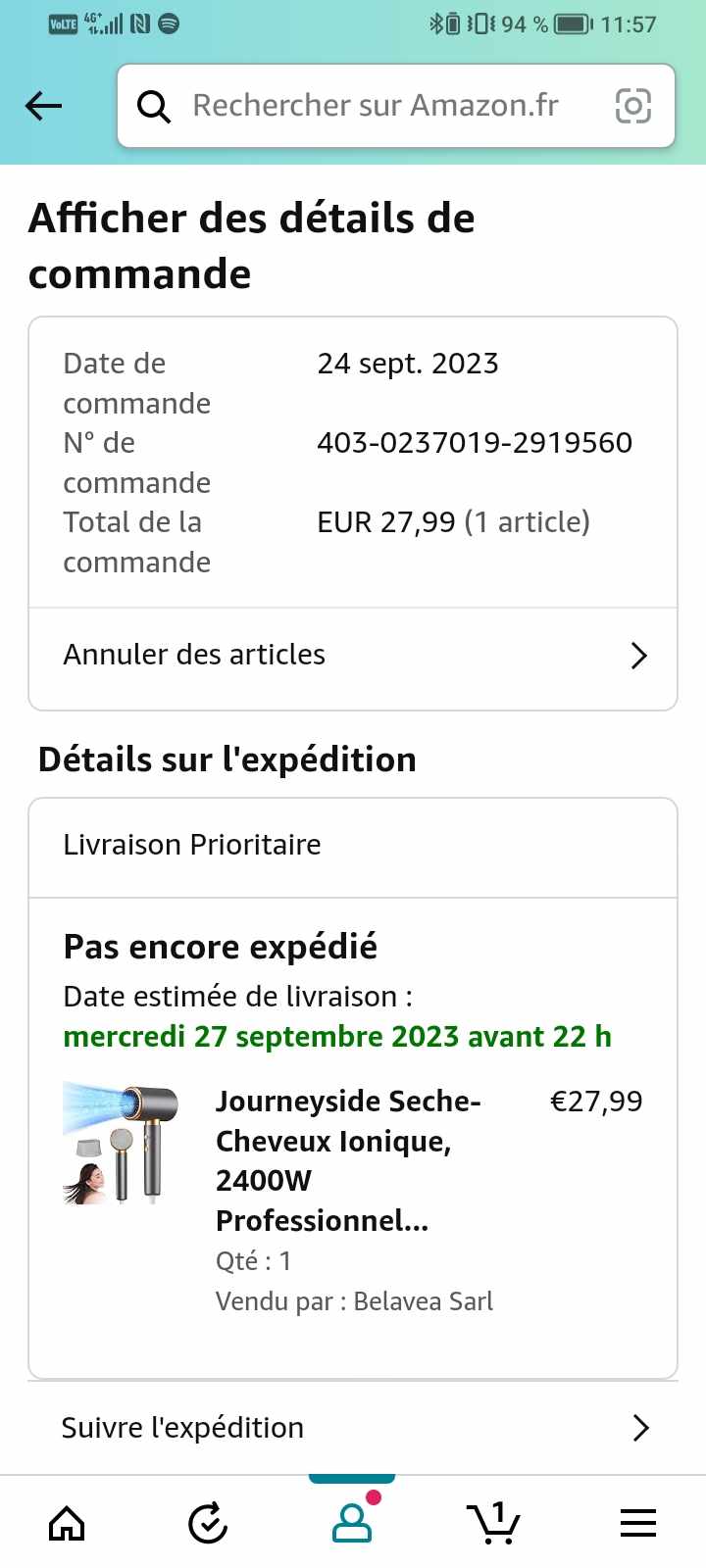Tap the order number 403-0237019-2919560

pos(475,443)
